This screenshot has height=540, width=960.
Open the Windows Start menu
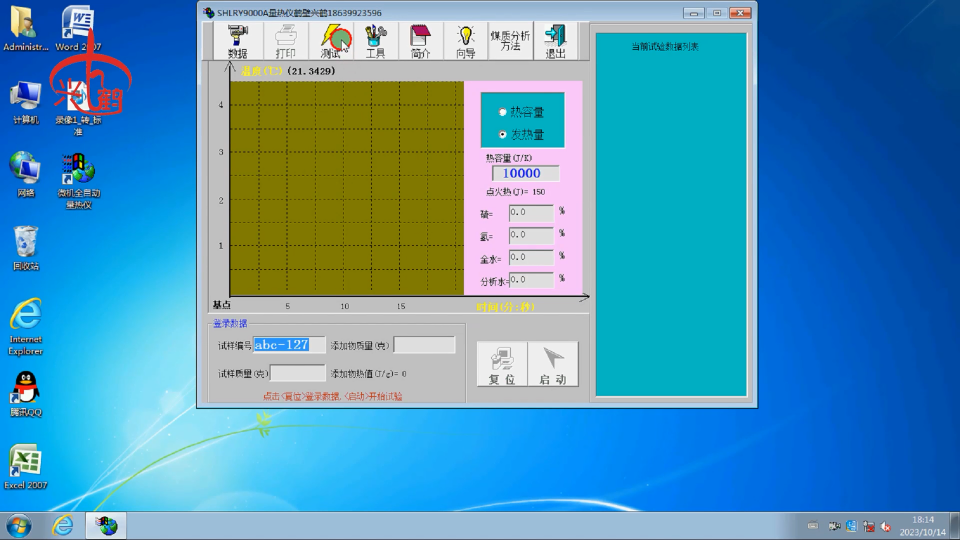(19, 526)
